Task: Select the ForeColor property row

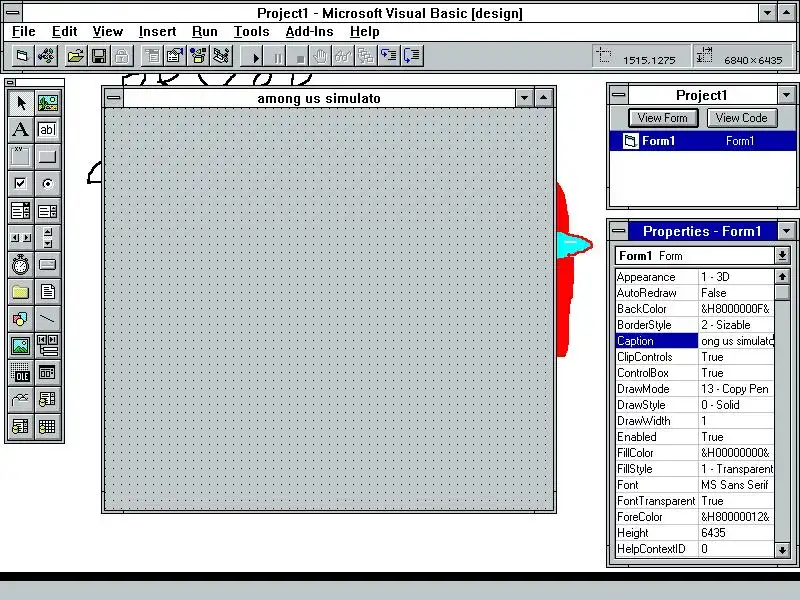Action: 695,517
